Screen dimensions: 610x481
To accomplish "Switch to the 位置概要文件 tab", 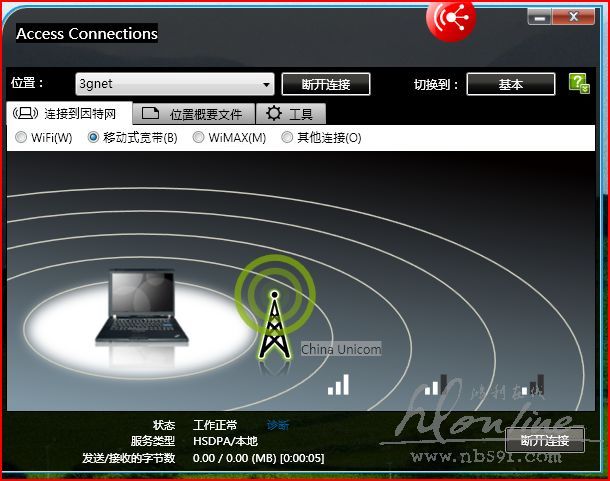I will click(194, 114).
